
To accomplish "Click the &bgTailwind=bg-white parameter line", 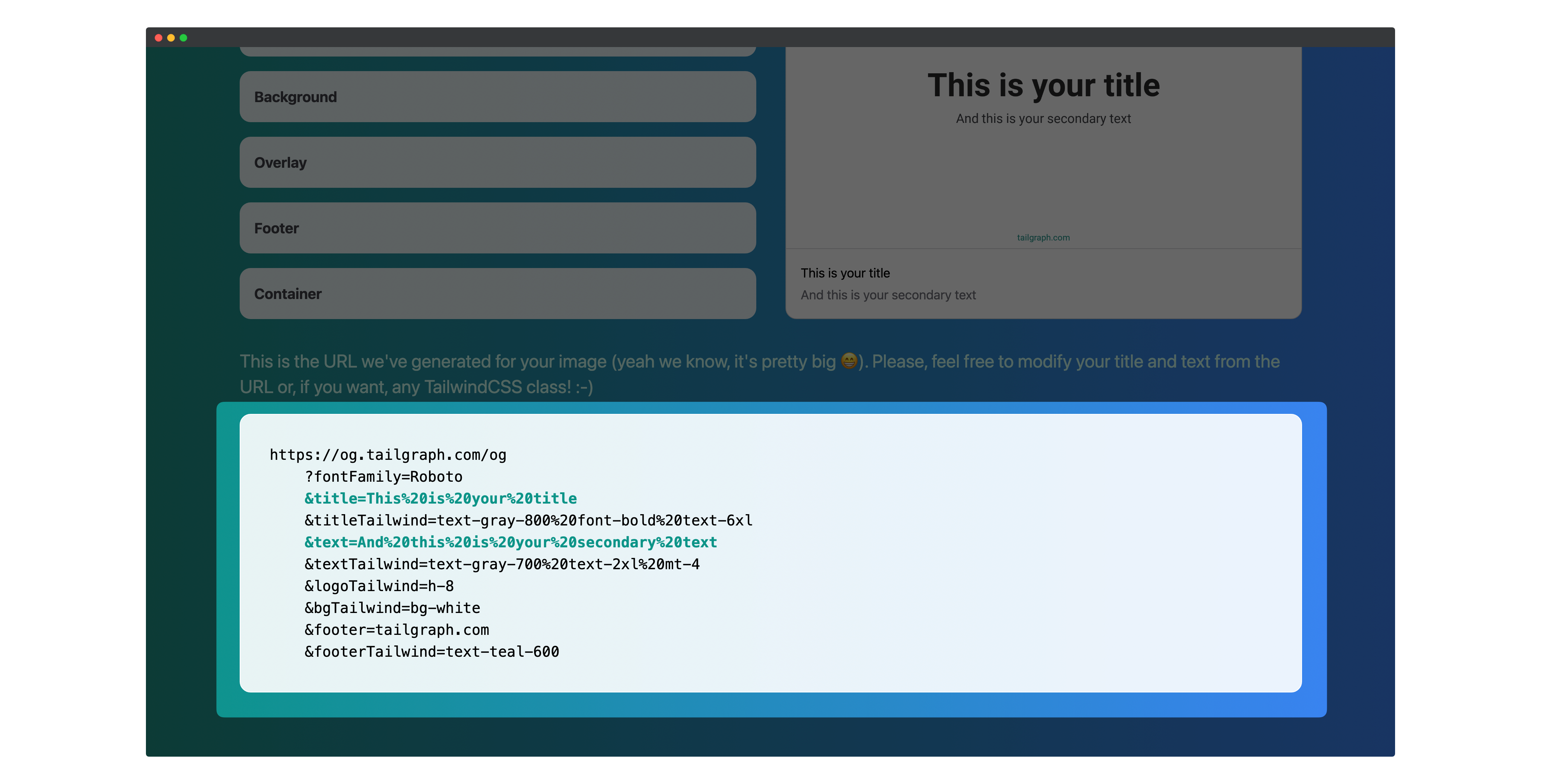I will [x=393, y=608].
